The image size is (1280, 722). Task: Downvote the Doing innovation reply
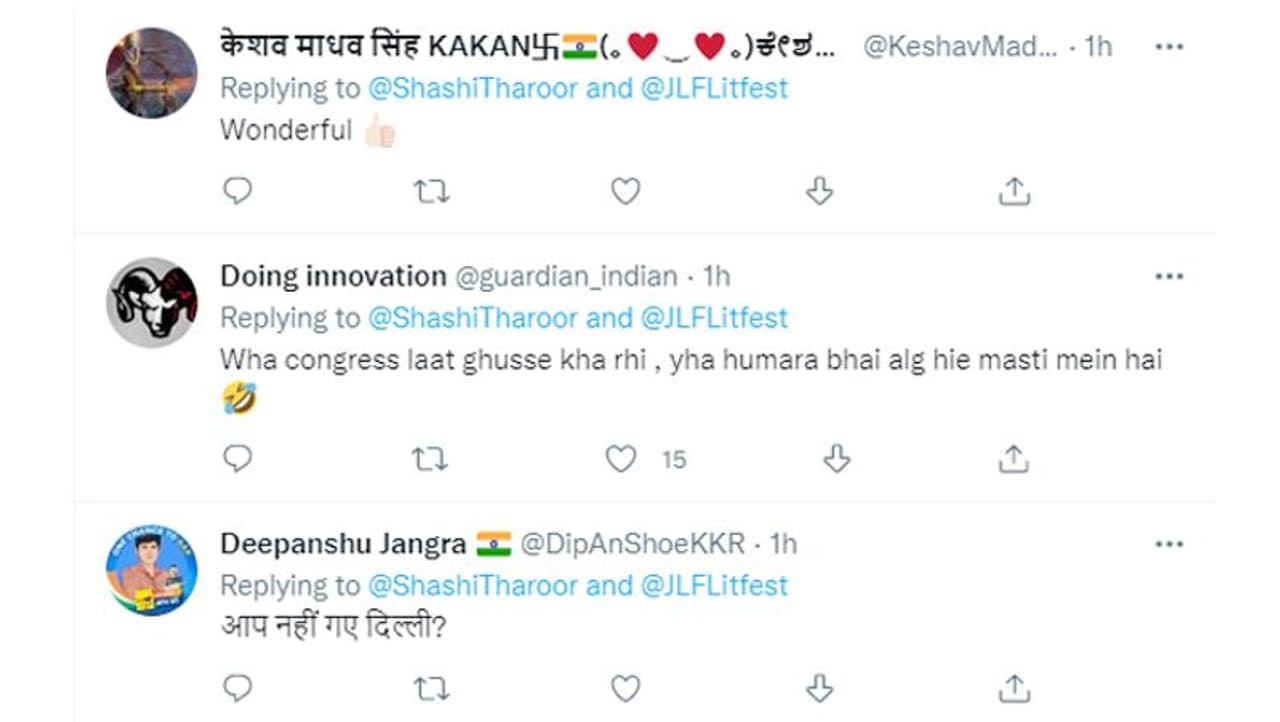[x=836, y=458]
